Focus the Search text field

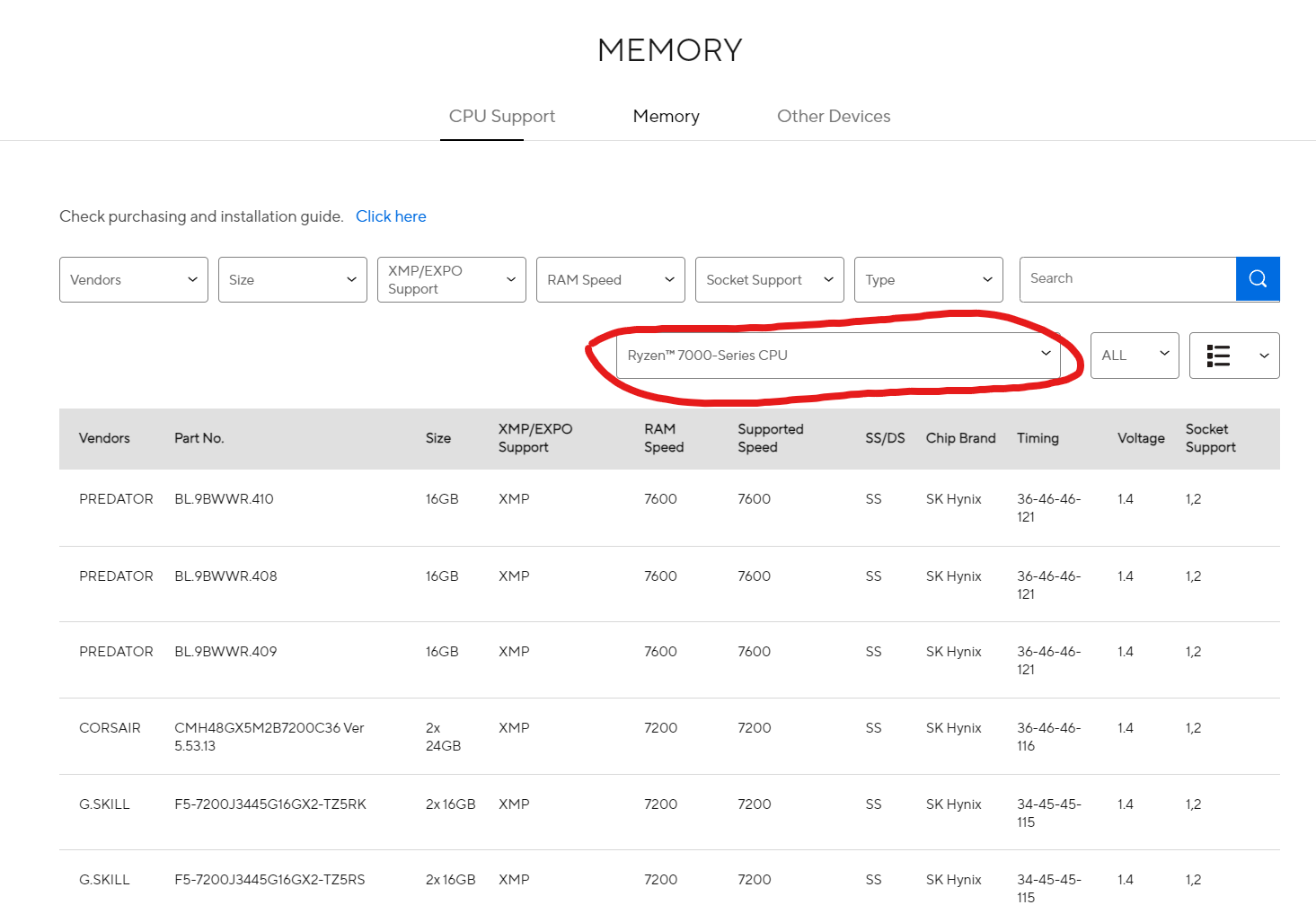[1127, 279]
